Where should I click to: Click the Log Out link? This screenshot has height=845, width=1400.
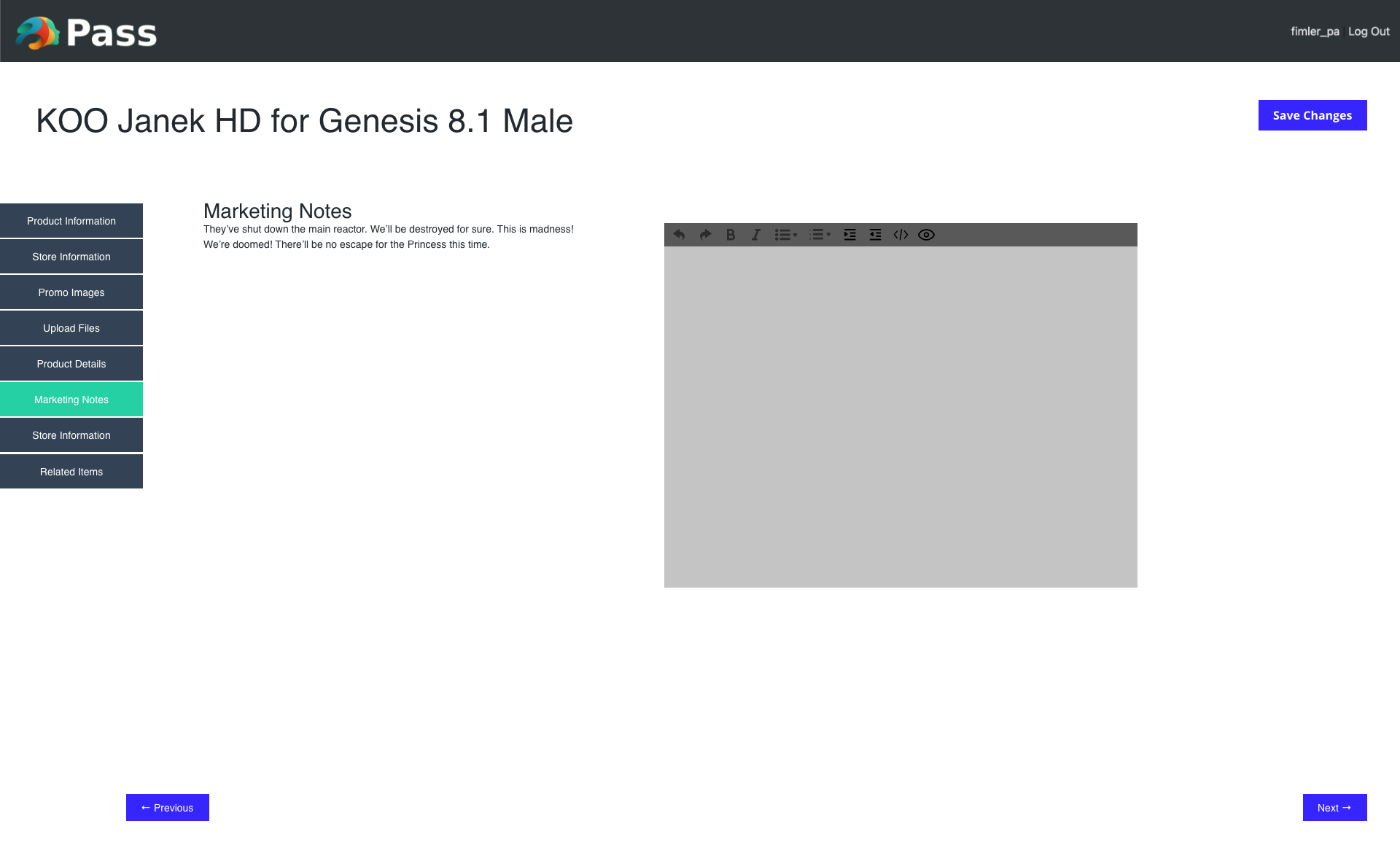1369,31
